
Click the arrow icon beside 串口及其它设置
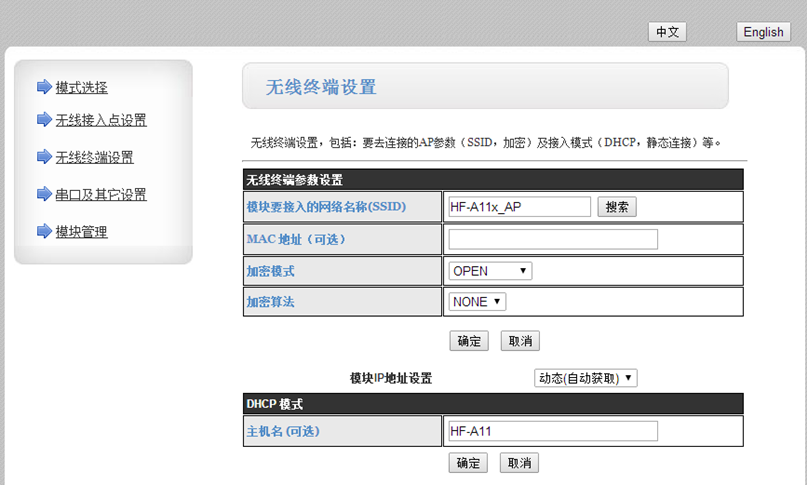tap(43, 194)
